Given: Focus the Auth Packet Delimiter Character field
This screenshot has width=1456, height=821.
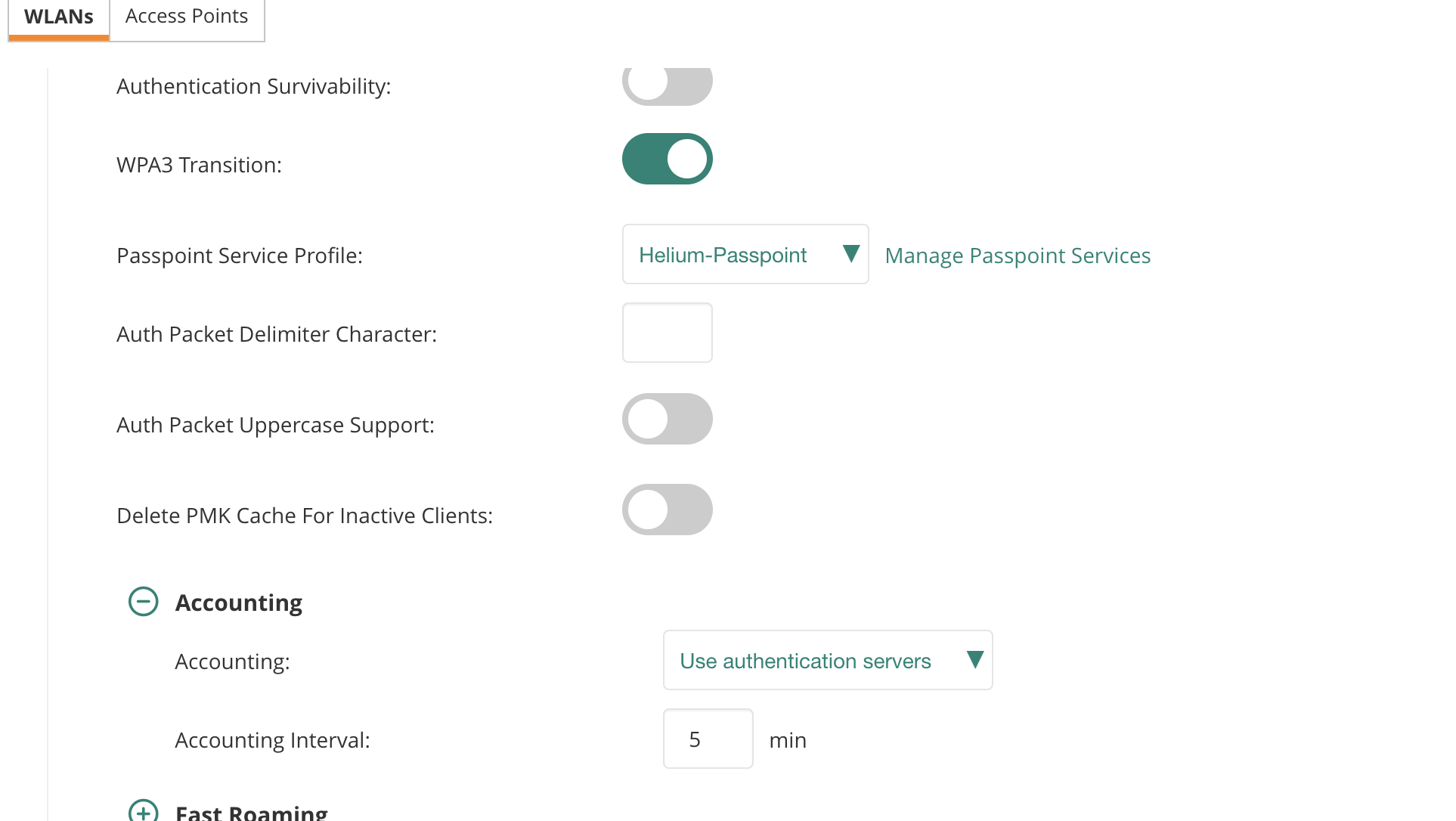Looking at the screenshot, I should (x=667, y=333).
